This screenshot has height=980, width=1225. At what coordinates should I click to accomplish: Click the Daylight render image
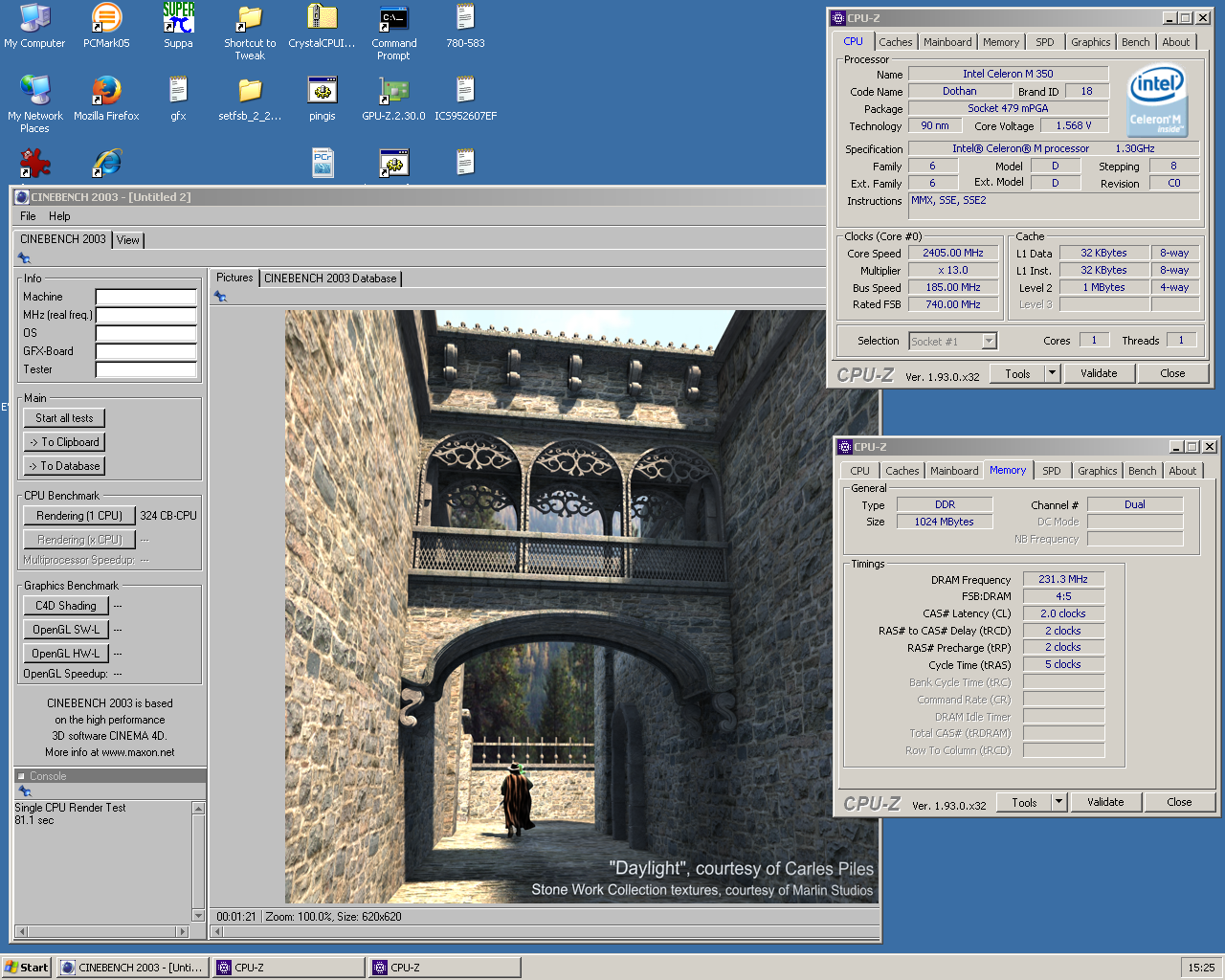point(582,607)
